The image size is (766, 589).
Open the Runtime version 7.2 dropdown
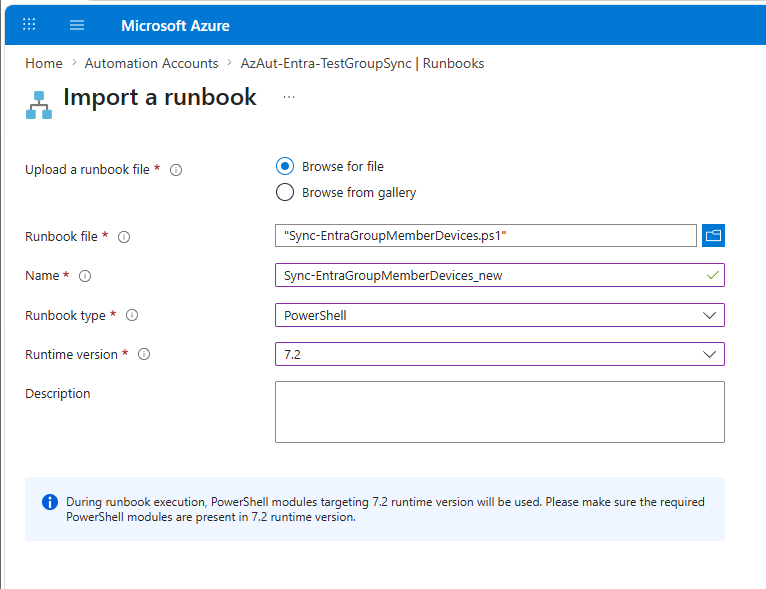tap(500, 354)
